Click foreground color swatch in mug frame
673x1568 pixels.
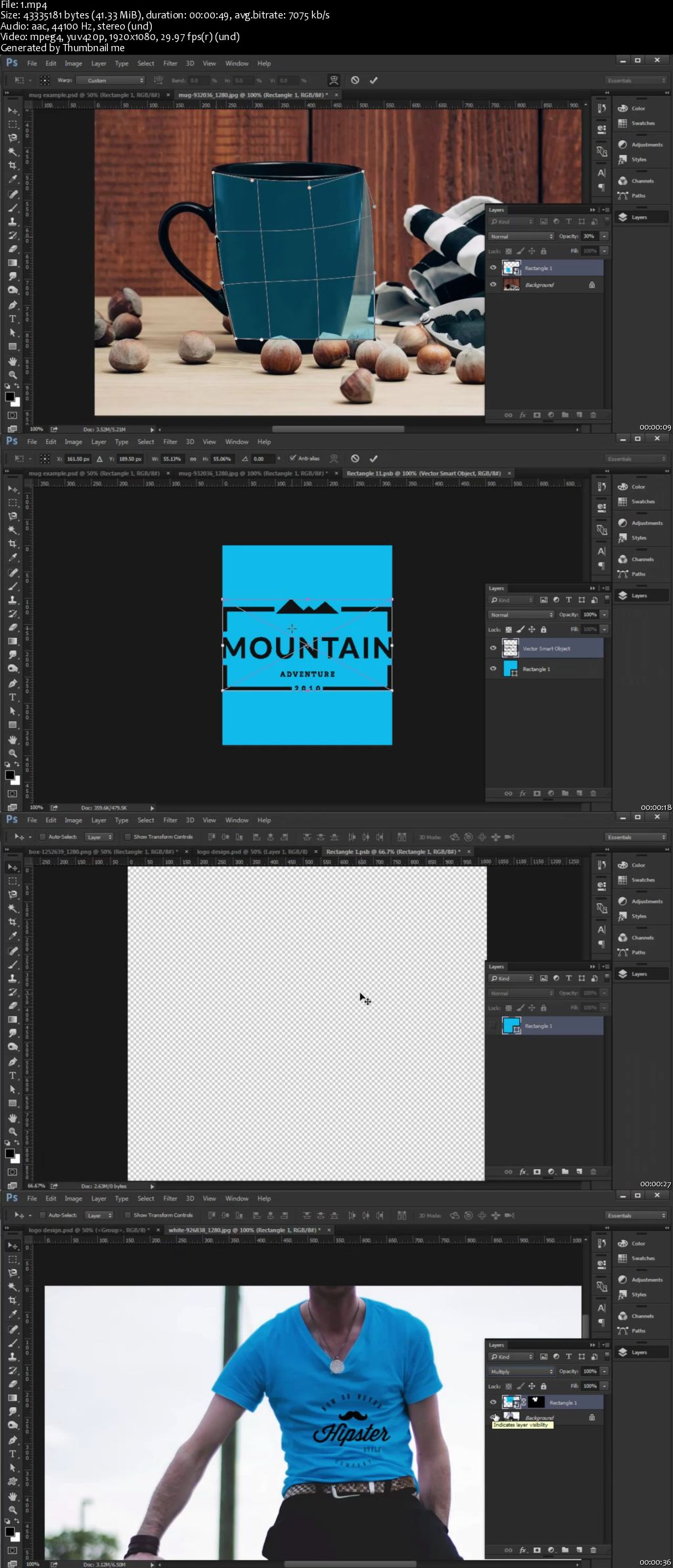pos(10,397)
